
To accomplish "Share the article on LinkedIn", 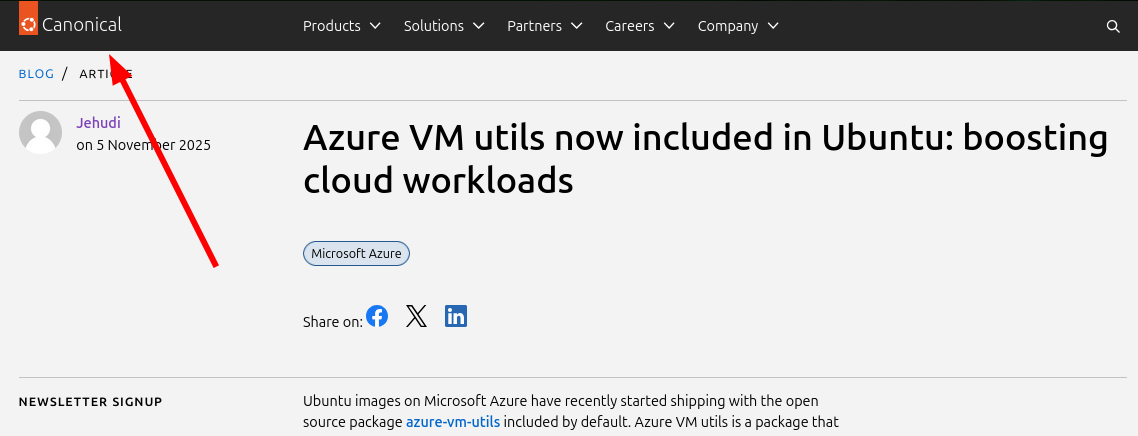I will (x=456, y=317).
